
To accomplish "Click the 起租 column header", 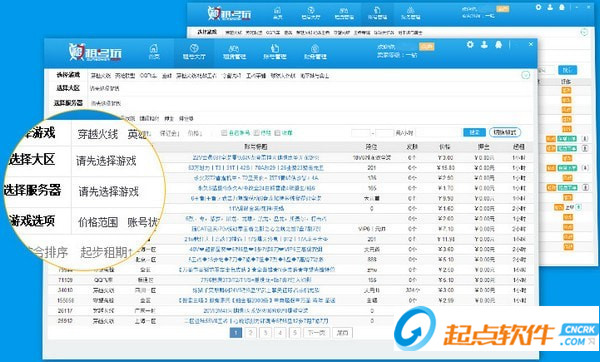I will pos(519,147).
